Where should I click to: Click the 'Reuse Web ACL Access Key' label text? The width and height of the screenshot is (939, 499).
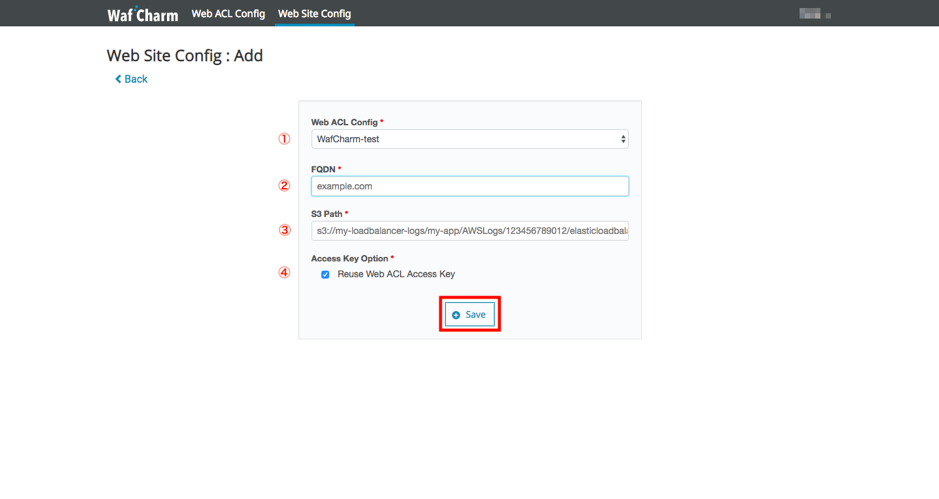coord(396,274)
